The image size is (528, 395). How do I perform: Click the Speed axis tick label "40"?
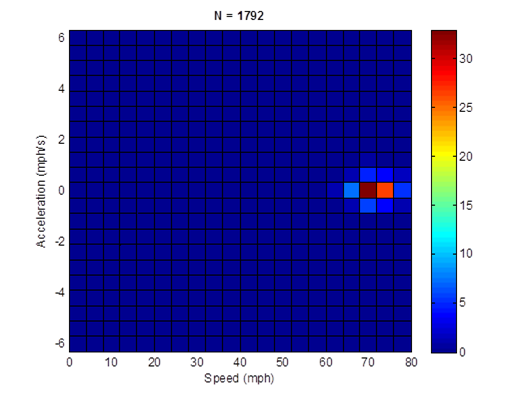click(x=239, y=362)
